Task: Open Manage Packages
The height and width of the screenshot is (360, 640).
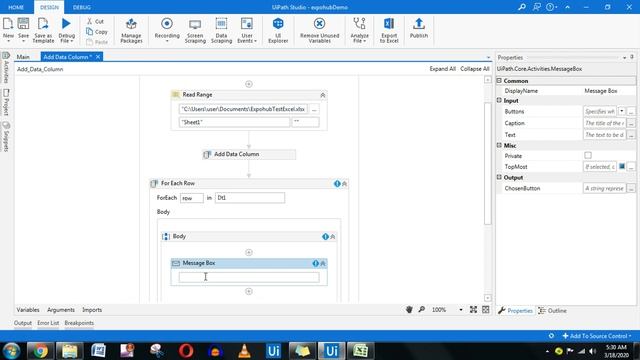Action: pos(131,30)
